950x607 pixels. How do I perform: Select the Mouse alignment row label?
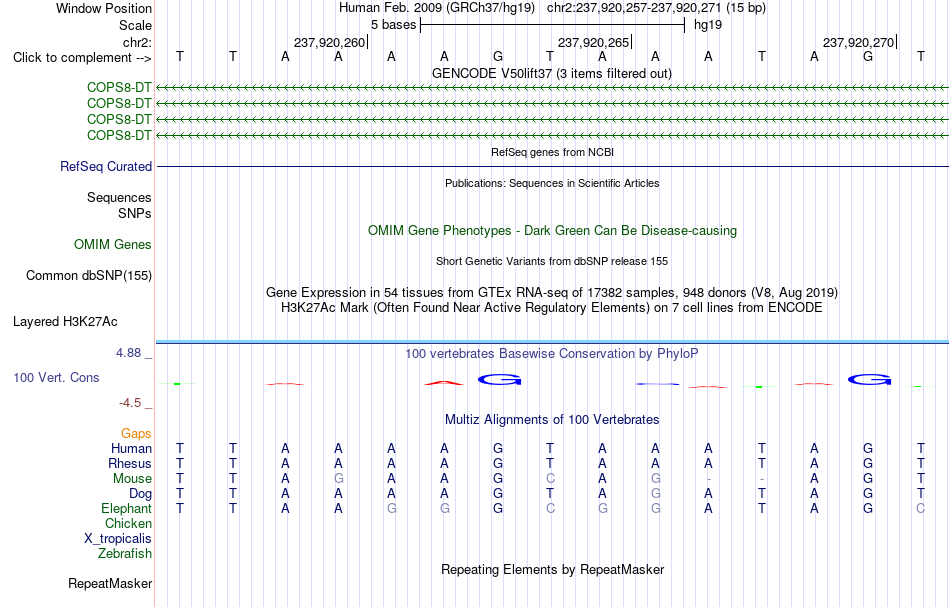(x=132, y=479)
